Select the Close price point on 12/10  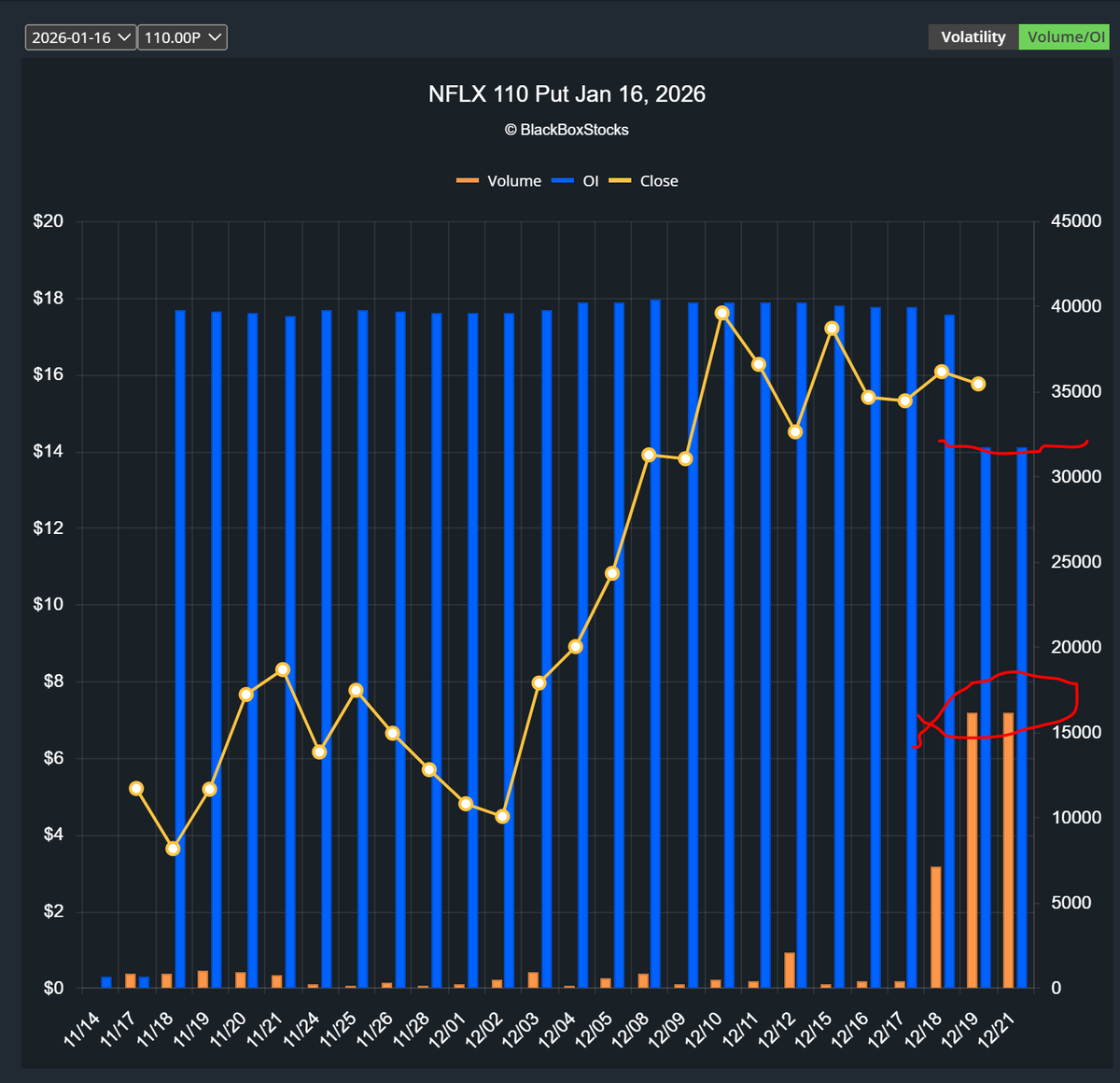point(721,313)
